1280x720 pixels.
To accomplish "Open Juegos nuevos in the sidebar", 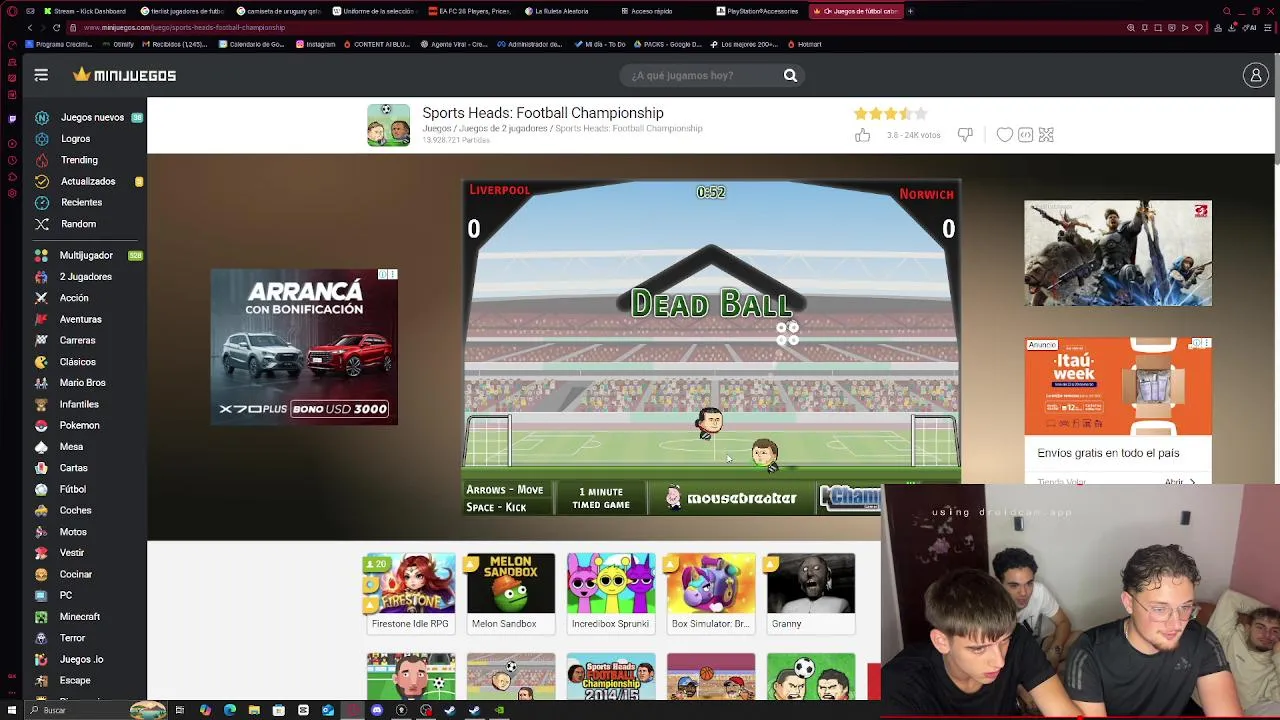I will pos(92,117).
